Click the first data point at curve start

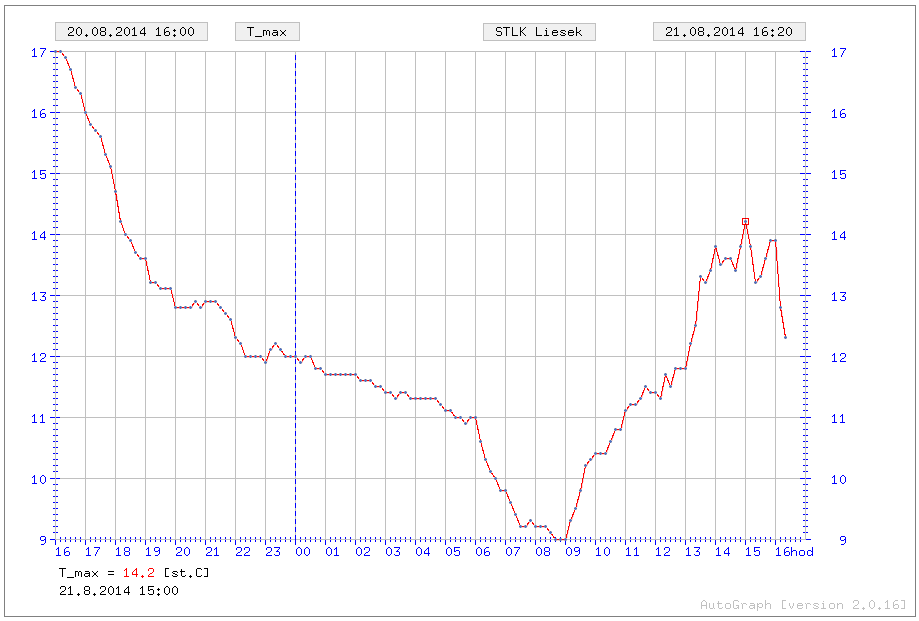tap(56, 52)
